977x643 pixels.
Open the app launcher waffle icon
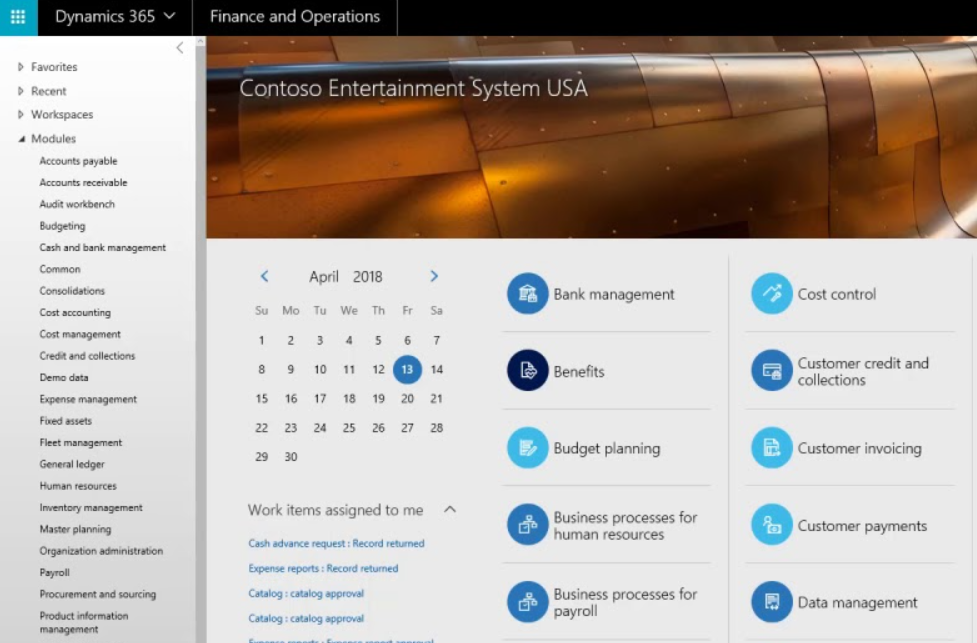pyautogui.click(x=18, y=17)
